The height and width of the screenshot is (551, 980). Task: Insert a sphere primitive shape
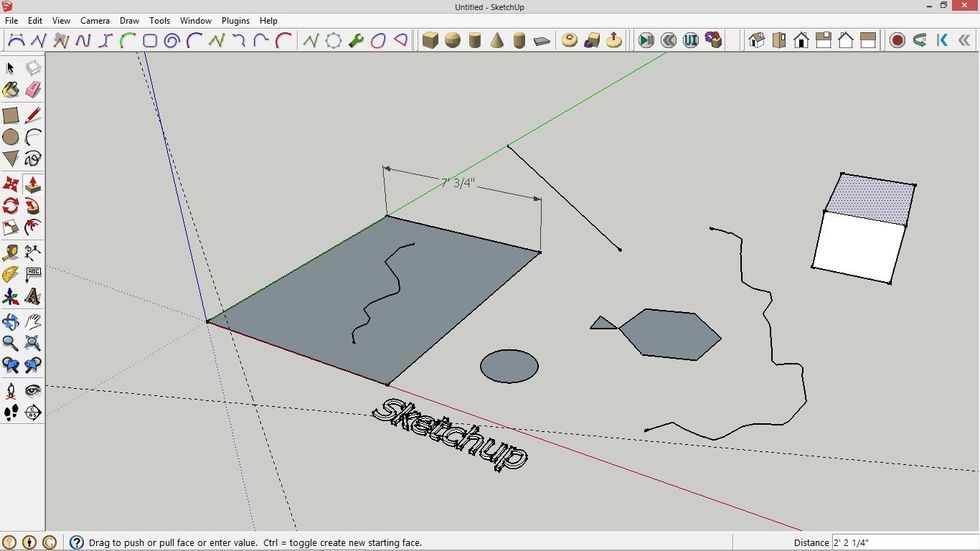tap(452, 41)
